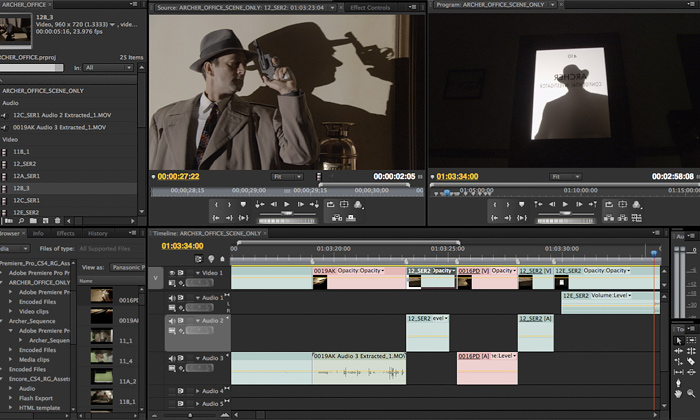
Task: Click Set In Point in Source monitor
Action: click(x=216, y=204)
